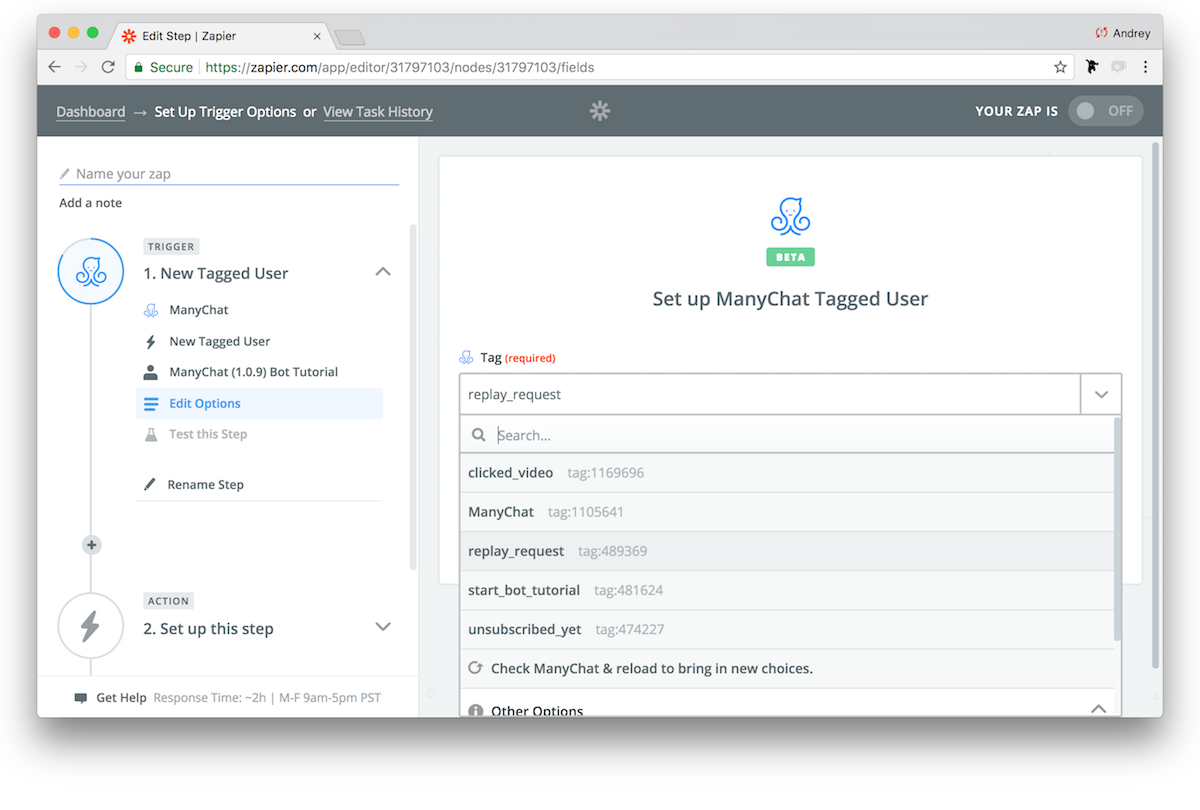Click the Zapier asterisk logo in header
The width and height of the screenshot is (1200, 810).
[600, 111]
